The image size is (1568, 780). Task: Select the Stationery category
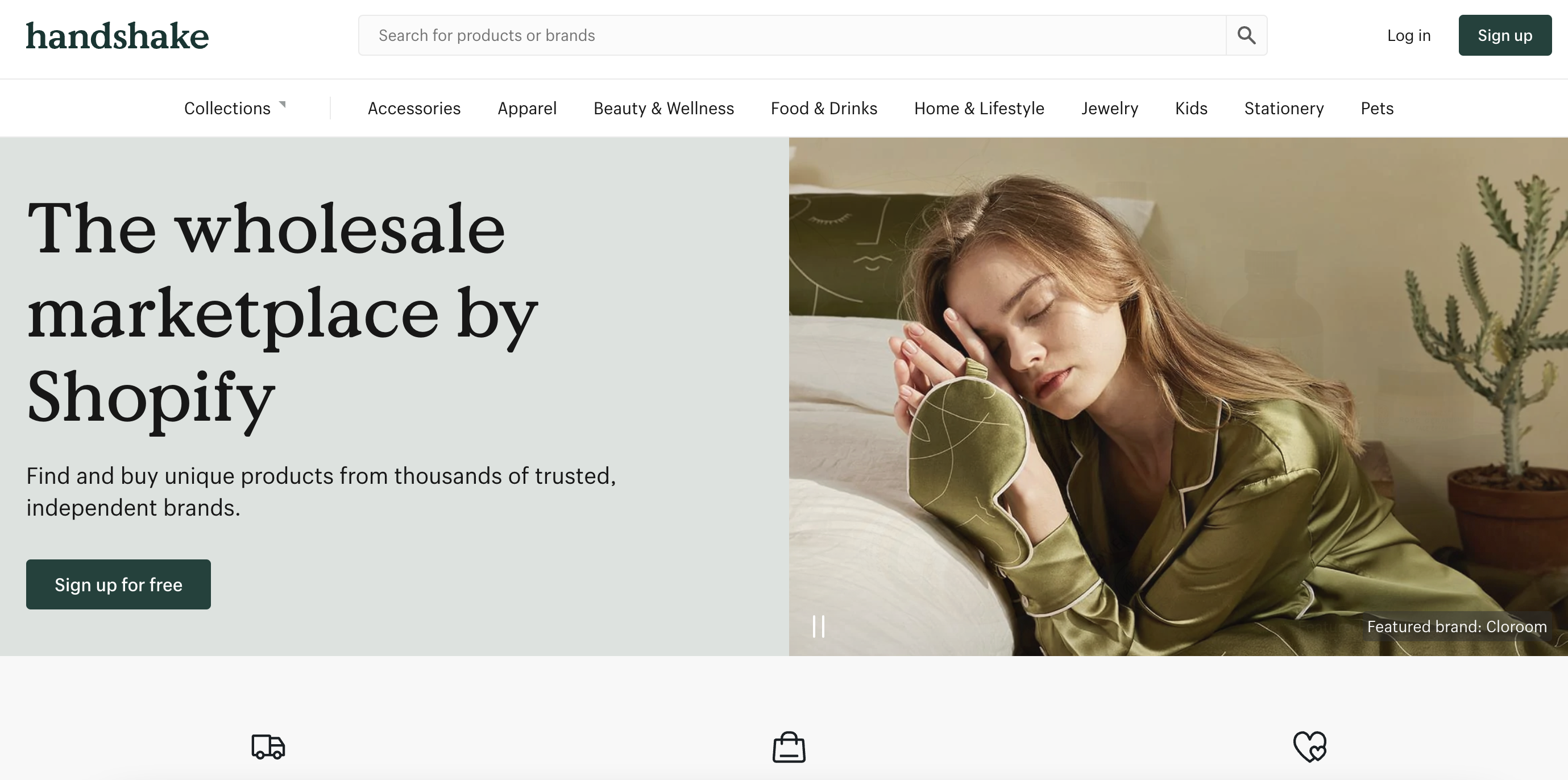pyautogui.click(x=1284, y=108)
